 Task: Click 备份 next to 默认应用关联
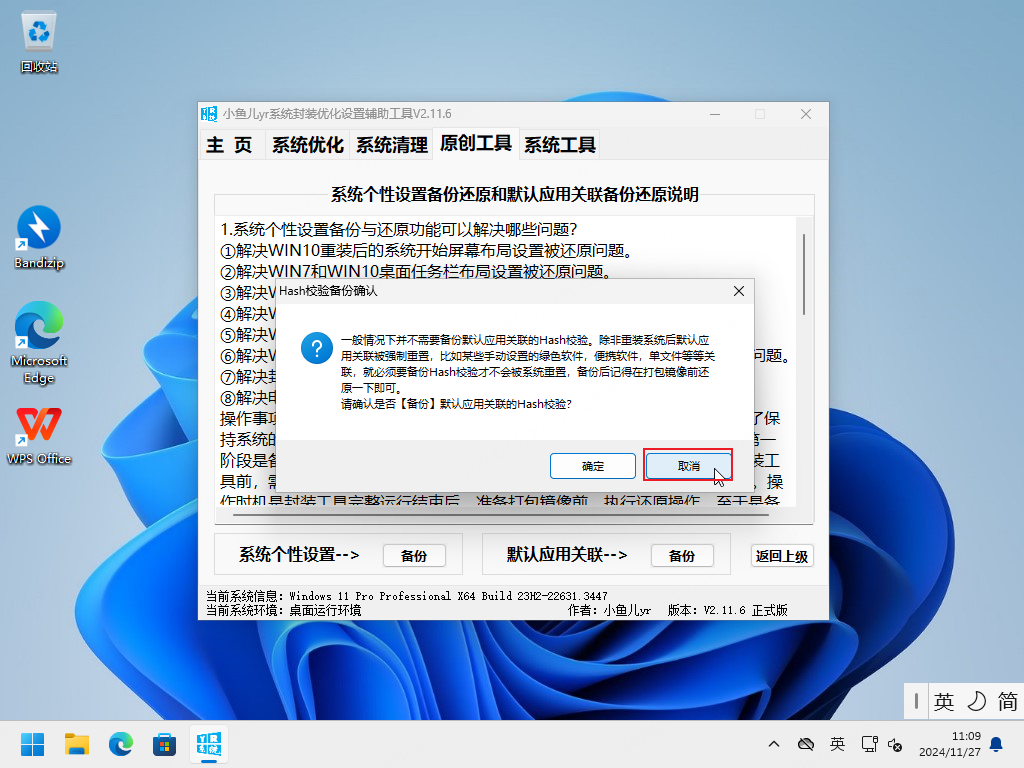click(682, 556)
